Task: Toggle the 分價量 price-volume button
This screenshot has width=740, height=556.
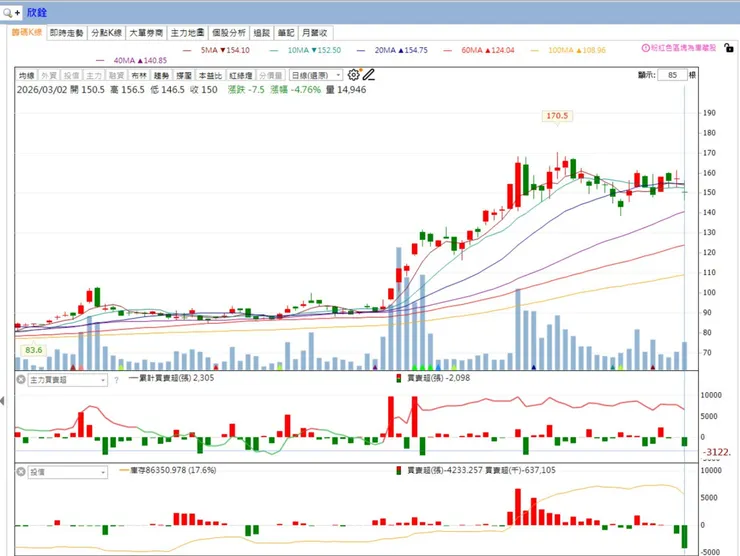Action: click(271, 76)
